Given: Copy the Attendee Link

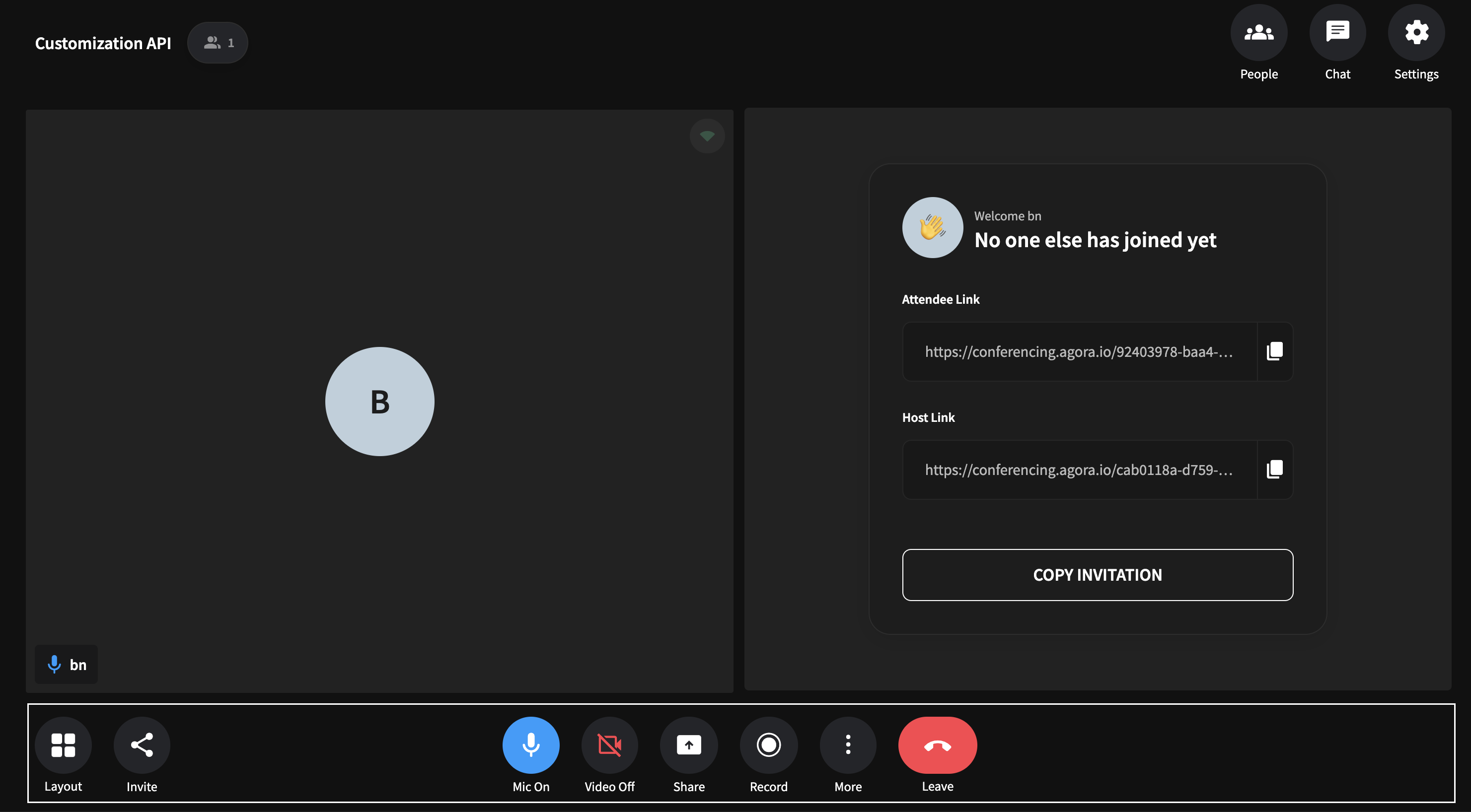Looking at the screenshot, I should [x=1274, y=351].
